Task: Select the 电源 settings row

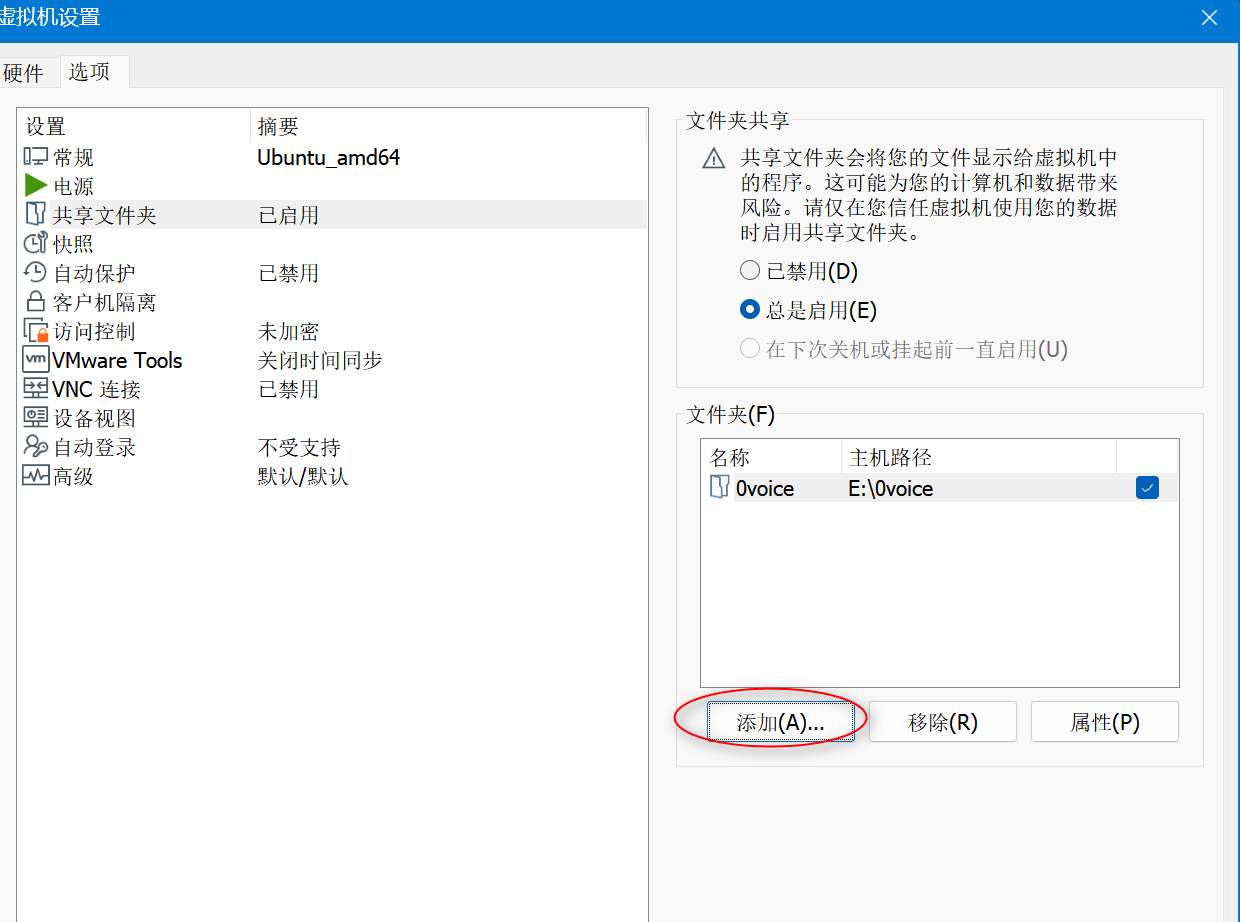Action: click(x=333, y=186)
